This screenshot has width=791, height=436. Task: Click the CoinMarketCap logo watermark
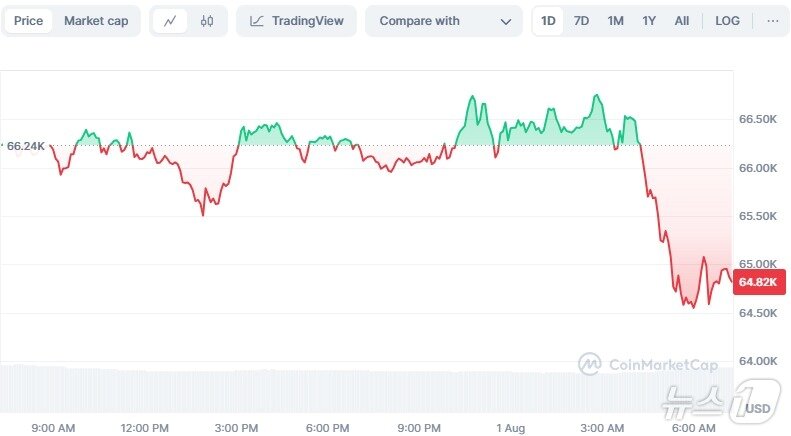pos(648,364)
